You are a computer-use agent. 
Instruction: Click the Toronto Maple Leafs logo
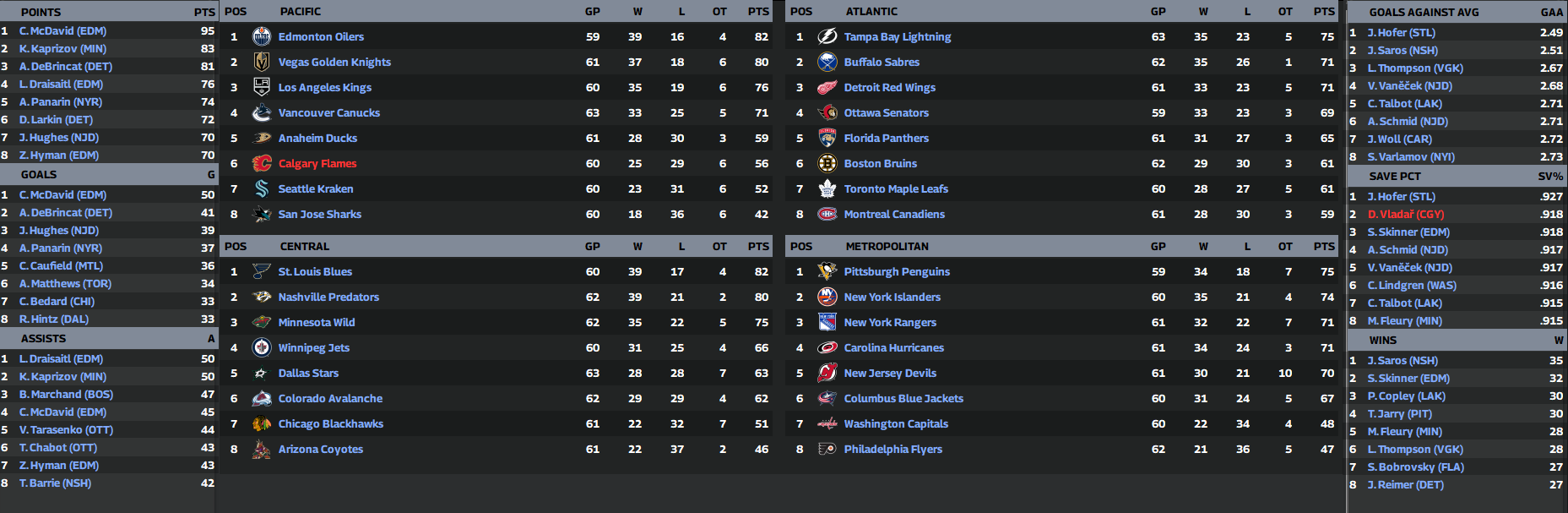click(827, 188)
